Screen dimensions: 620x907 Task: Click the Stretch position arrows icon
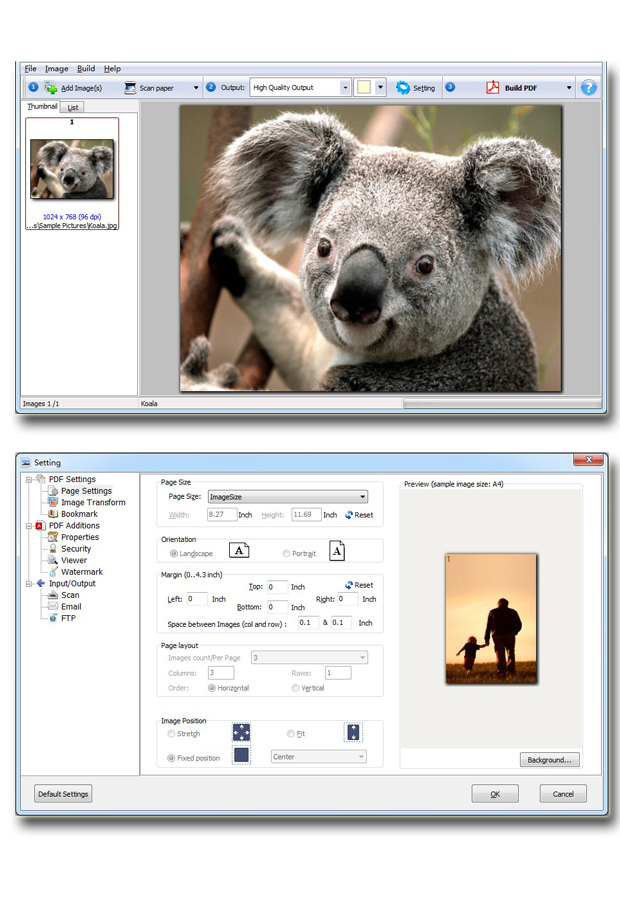[x=241, y=732]
